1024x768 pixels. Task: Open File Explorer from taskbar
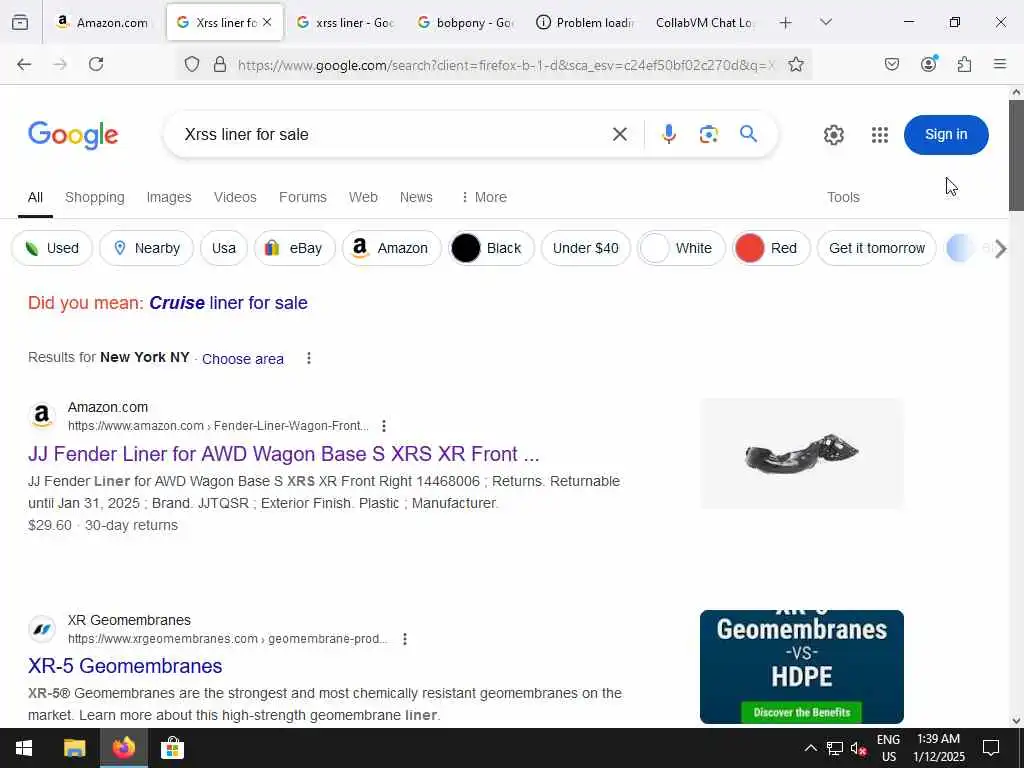click(x=74, y=748)
